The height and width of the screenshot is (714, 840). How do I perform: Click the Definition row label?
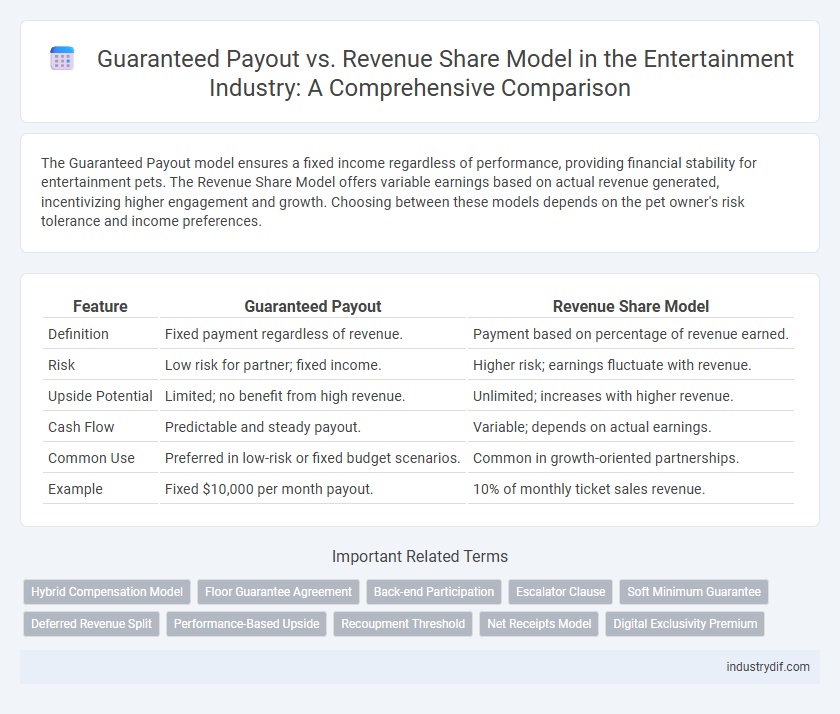tap(78, 334)
